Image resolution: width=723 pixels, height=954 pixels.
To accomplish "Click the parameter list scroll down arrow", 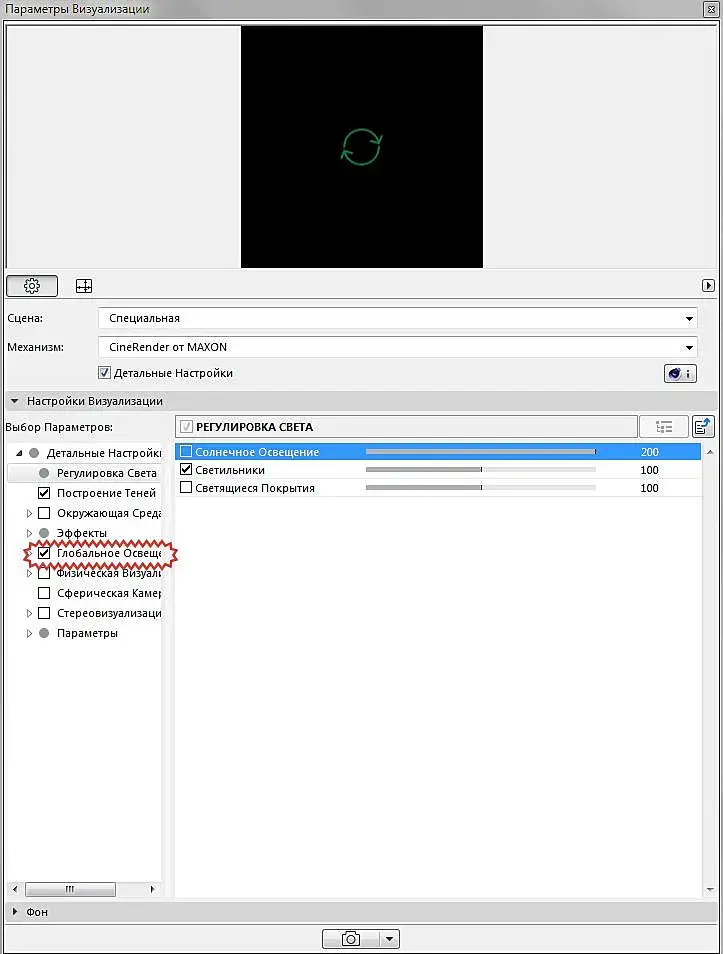I will [710, 890].
